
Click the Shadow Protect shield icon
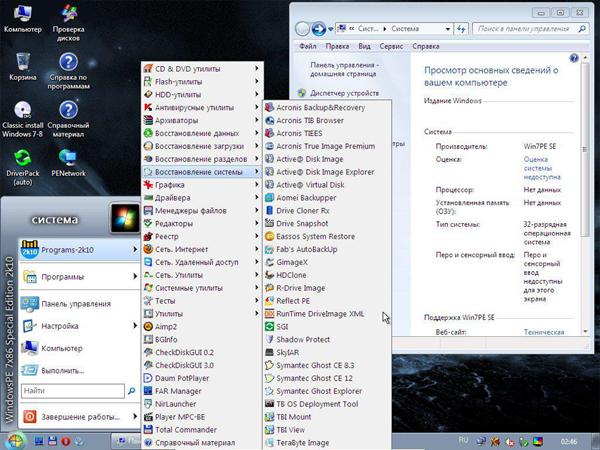[269, 339]
